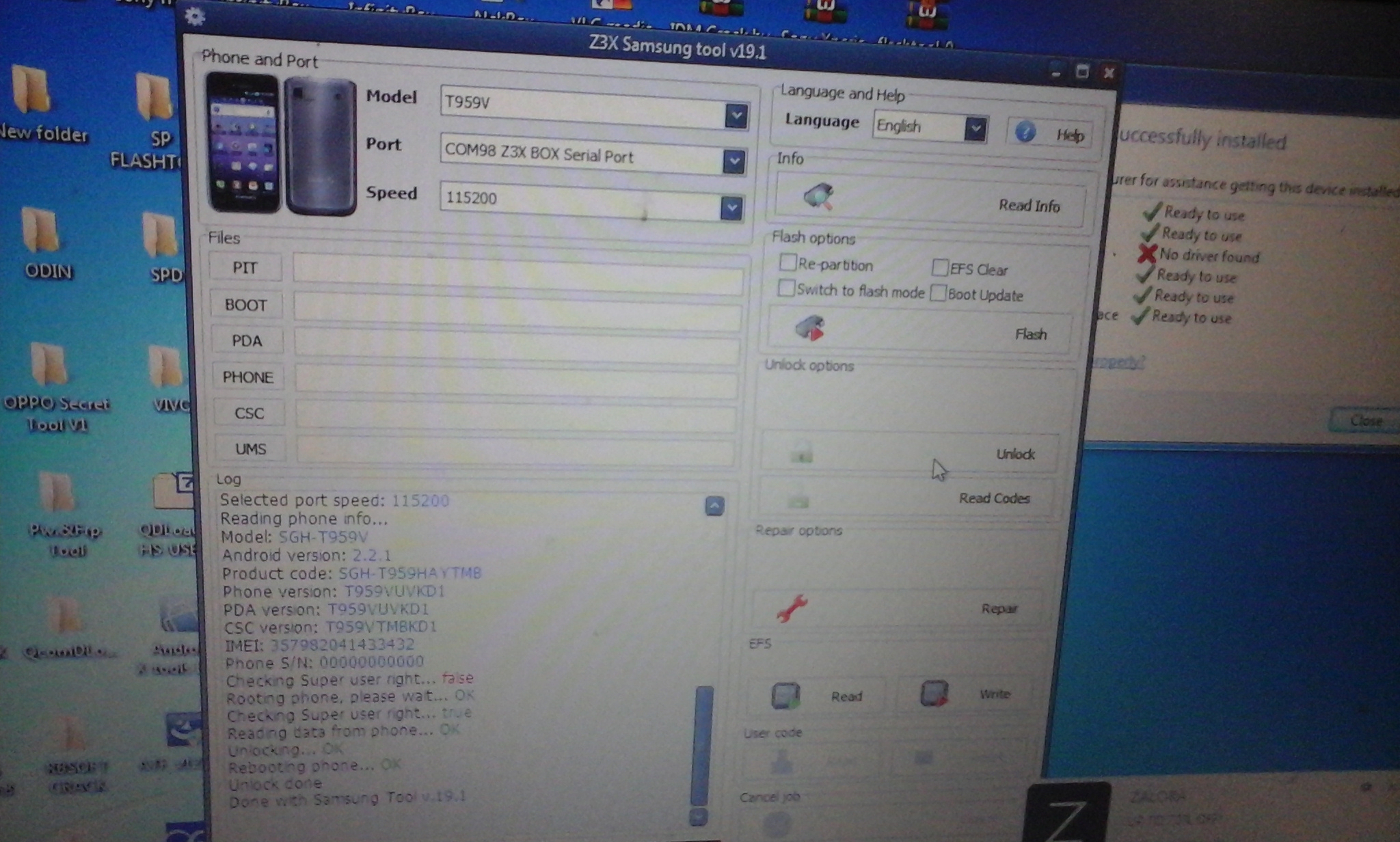1400x842 pixels.
Task: Click the 'Unlock done' log line
Action: [275, 784]
